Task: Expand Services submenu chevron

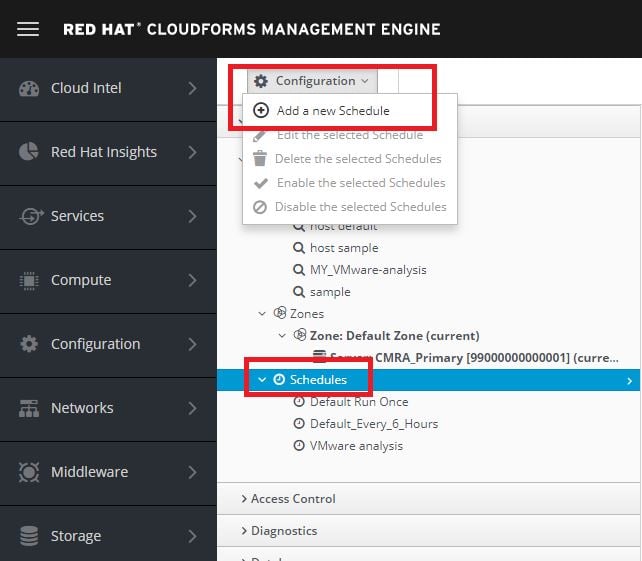Action: (192, 216)
